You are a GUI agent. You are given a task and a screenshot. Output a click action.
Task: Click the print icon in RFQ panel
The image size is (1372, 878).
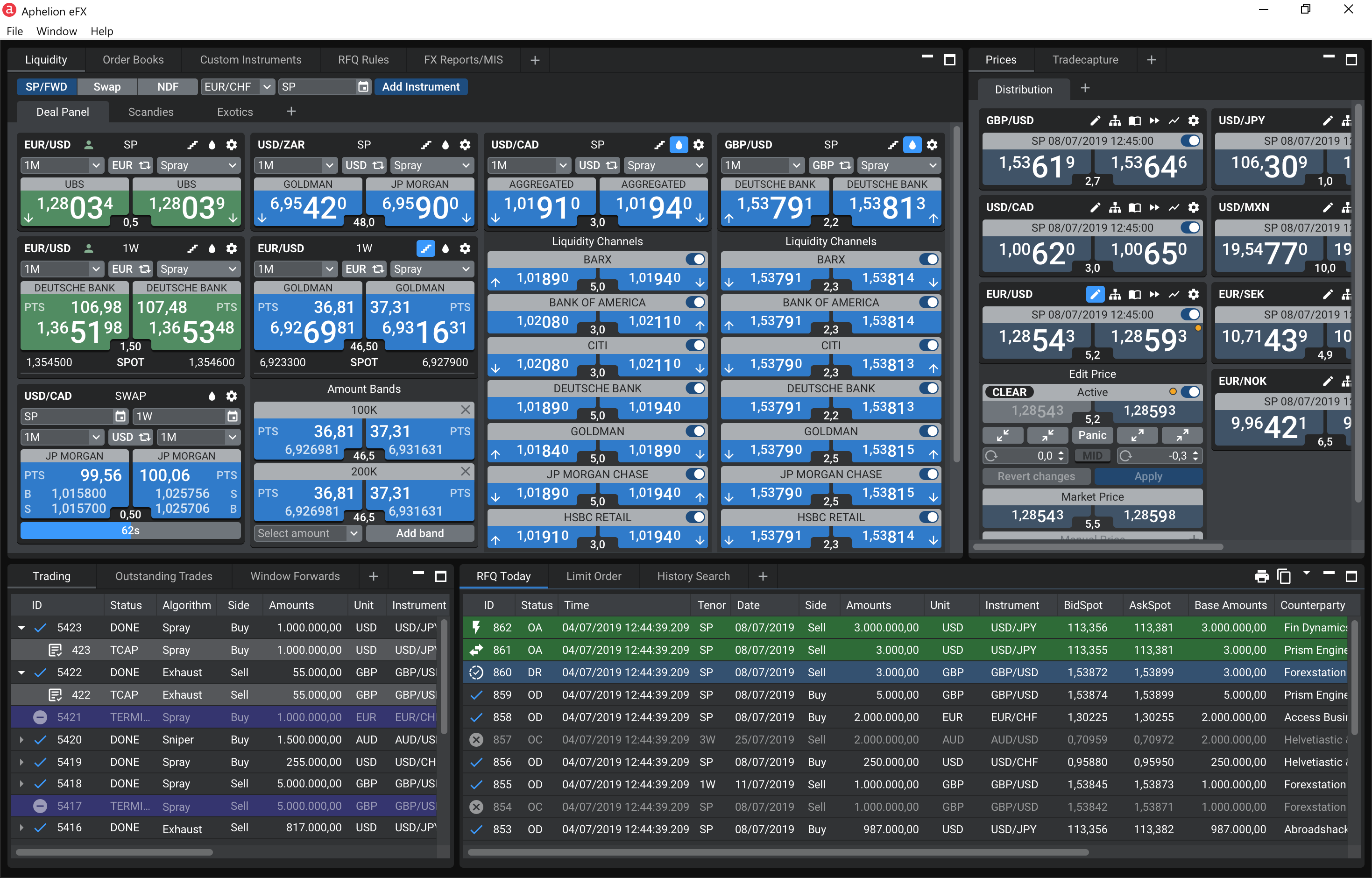1261,576
